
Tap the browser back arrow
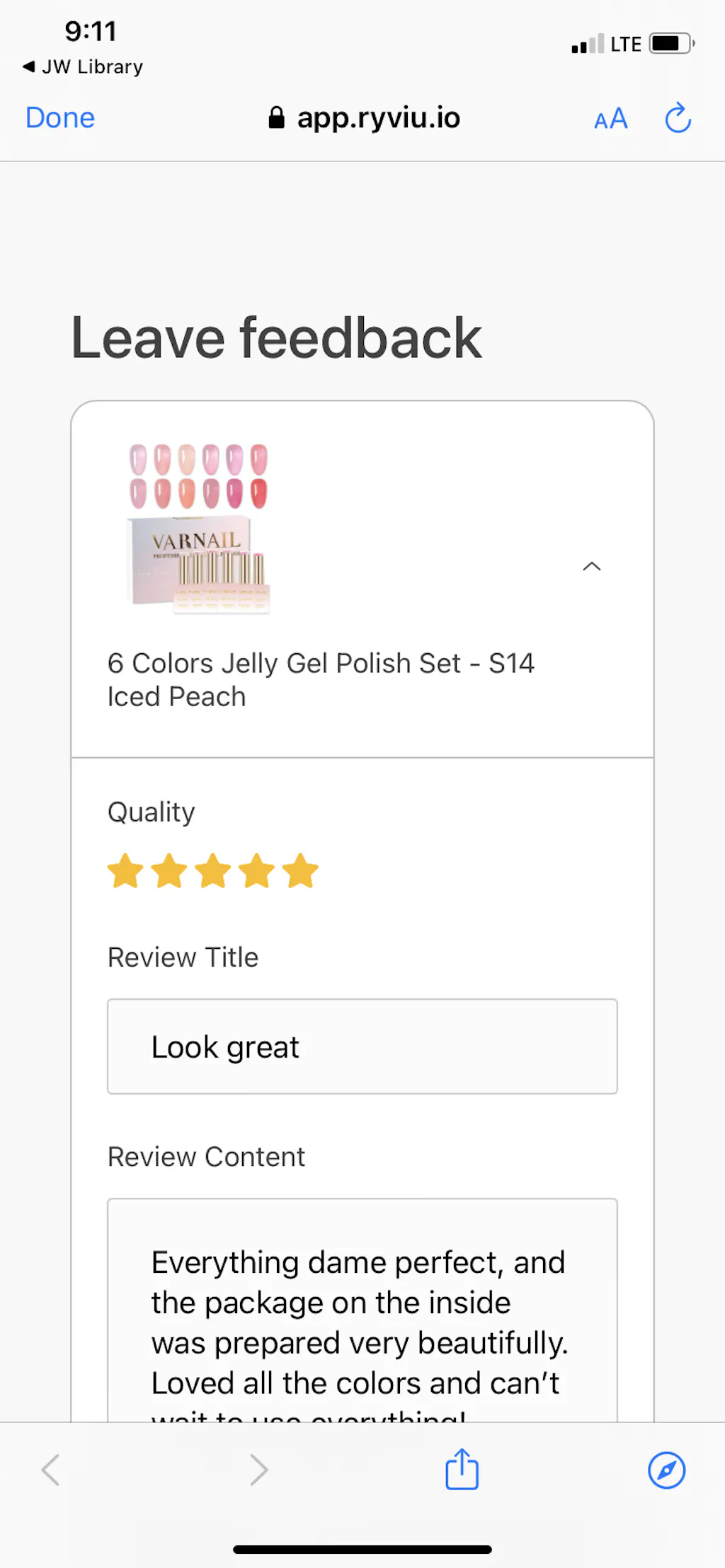pyautogui.click(x=51, y=1470)
